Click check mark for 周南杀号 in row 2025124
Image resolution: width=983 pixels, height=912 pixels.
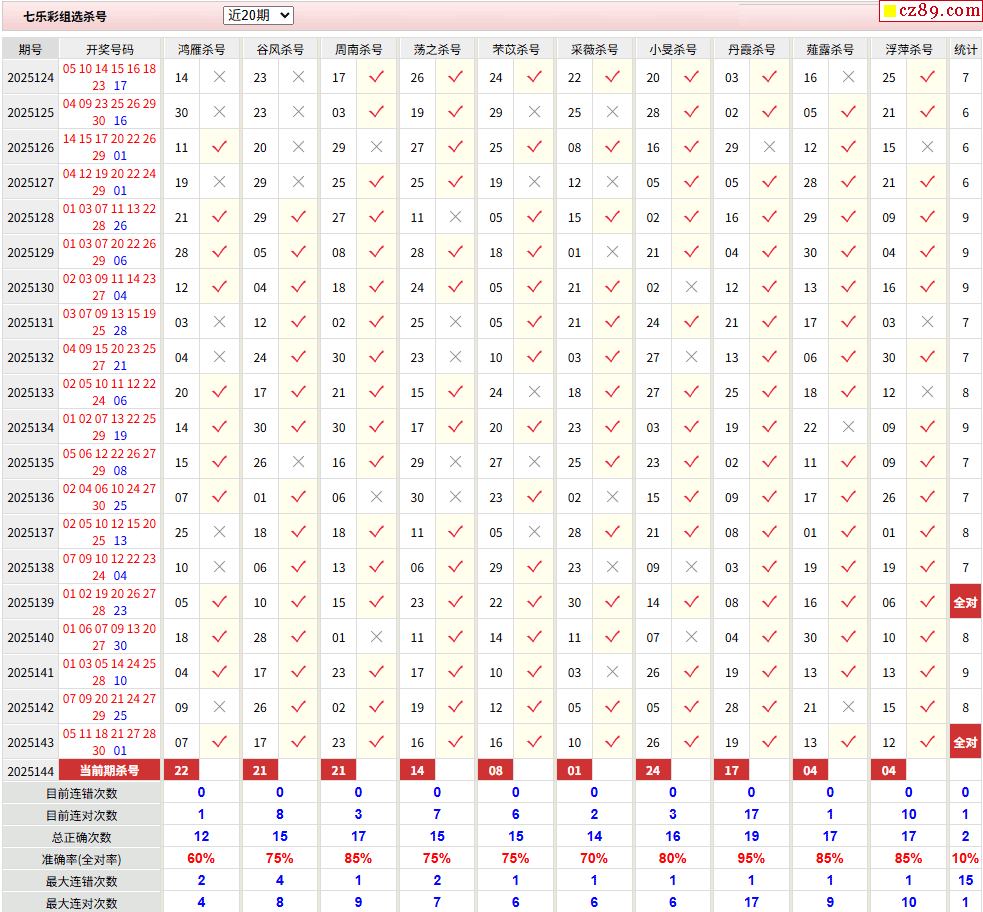click(x=377, y=77)
